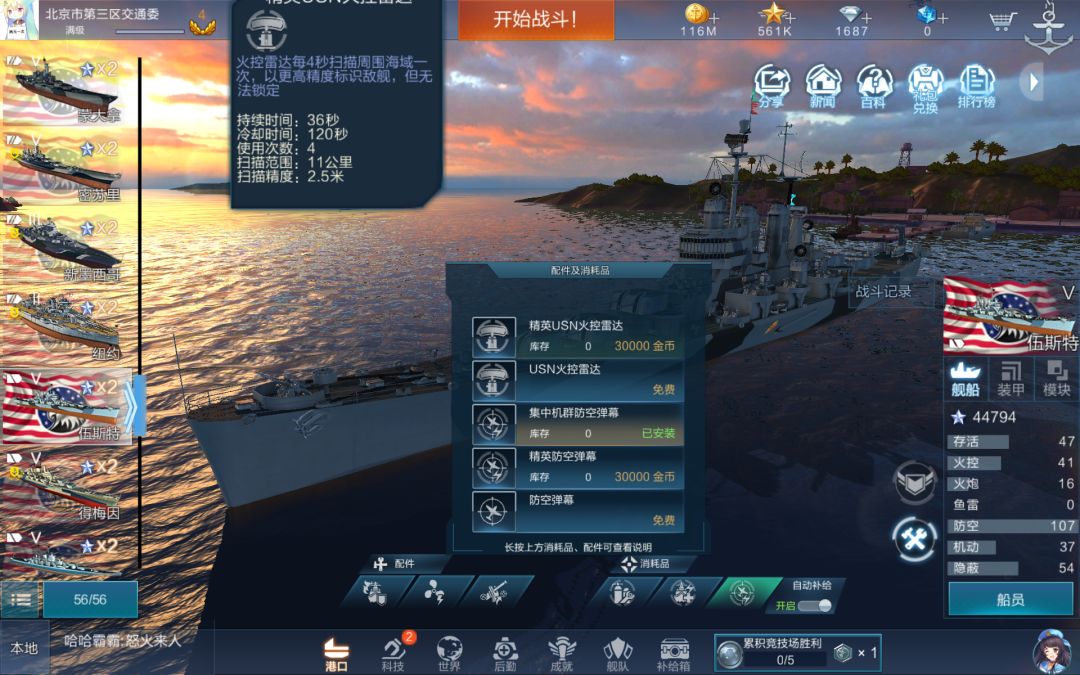Open the 新闻 news icon
This screenshot has height=675, width=1080.
823,86
